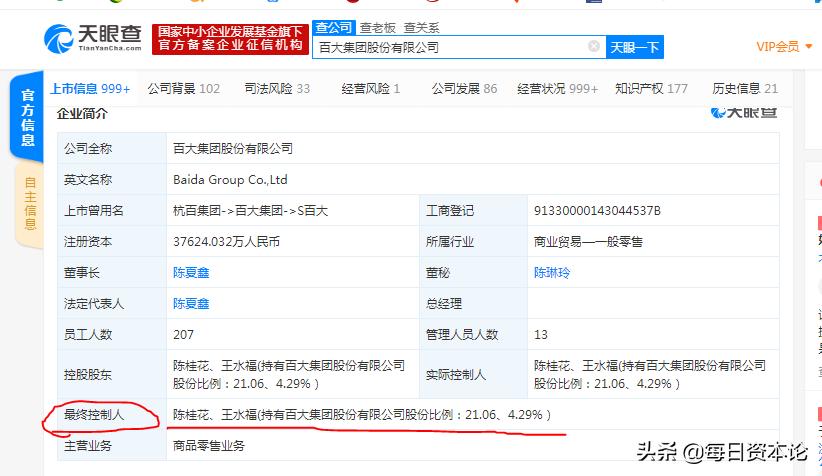Open the 公司发展 86 tab
The width and height of the screenshot is (822, 476).
464,89
